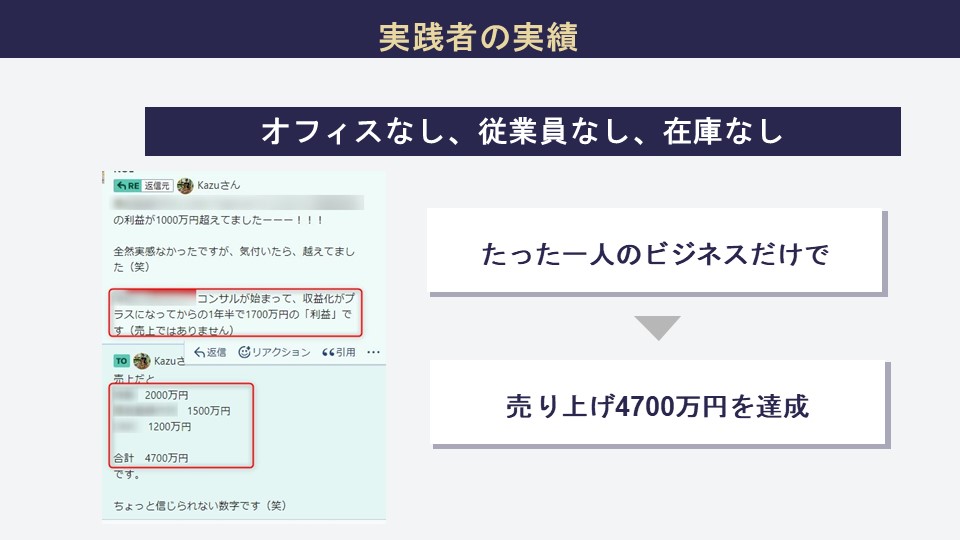Click Kazu's avatar in the first message

click(x=185, y=185)
